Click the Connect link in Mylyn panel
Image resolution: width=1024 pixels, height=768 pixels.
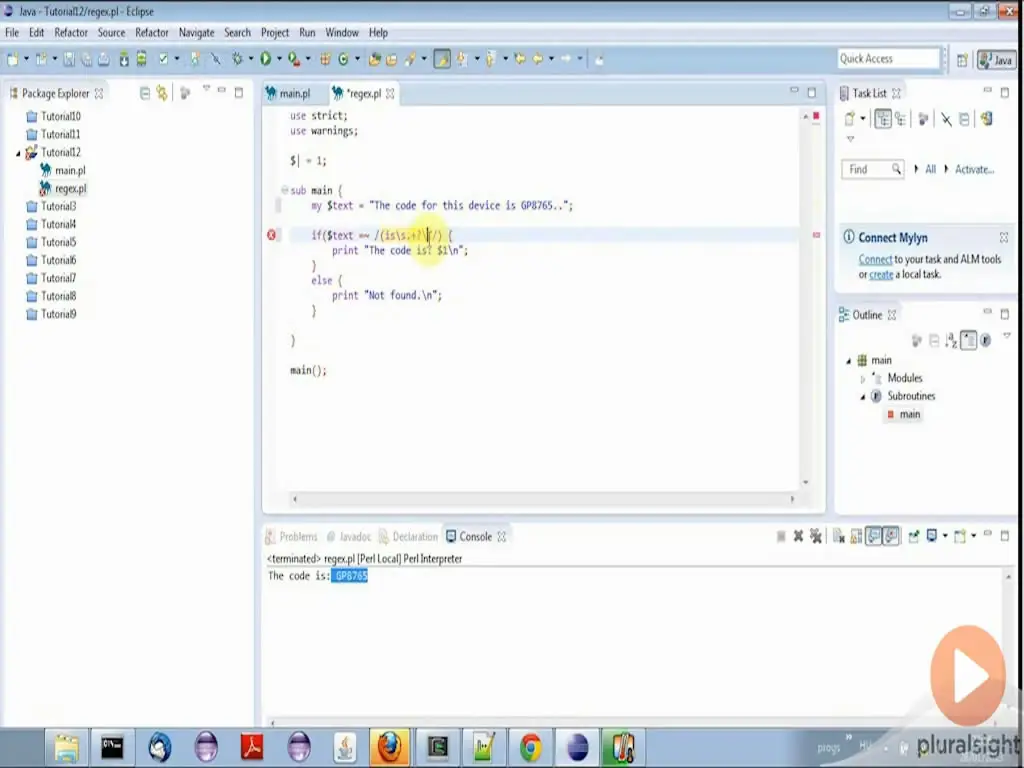click(875, 259)
